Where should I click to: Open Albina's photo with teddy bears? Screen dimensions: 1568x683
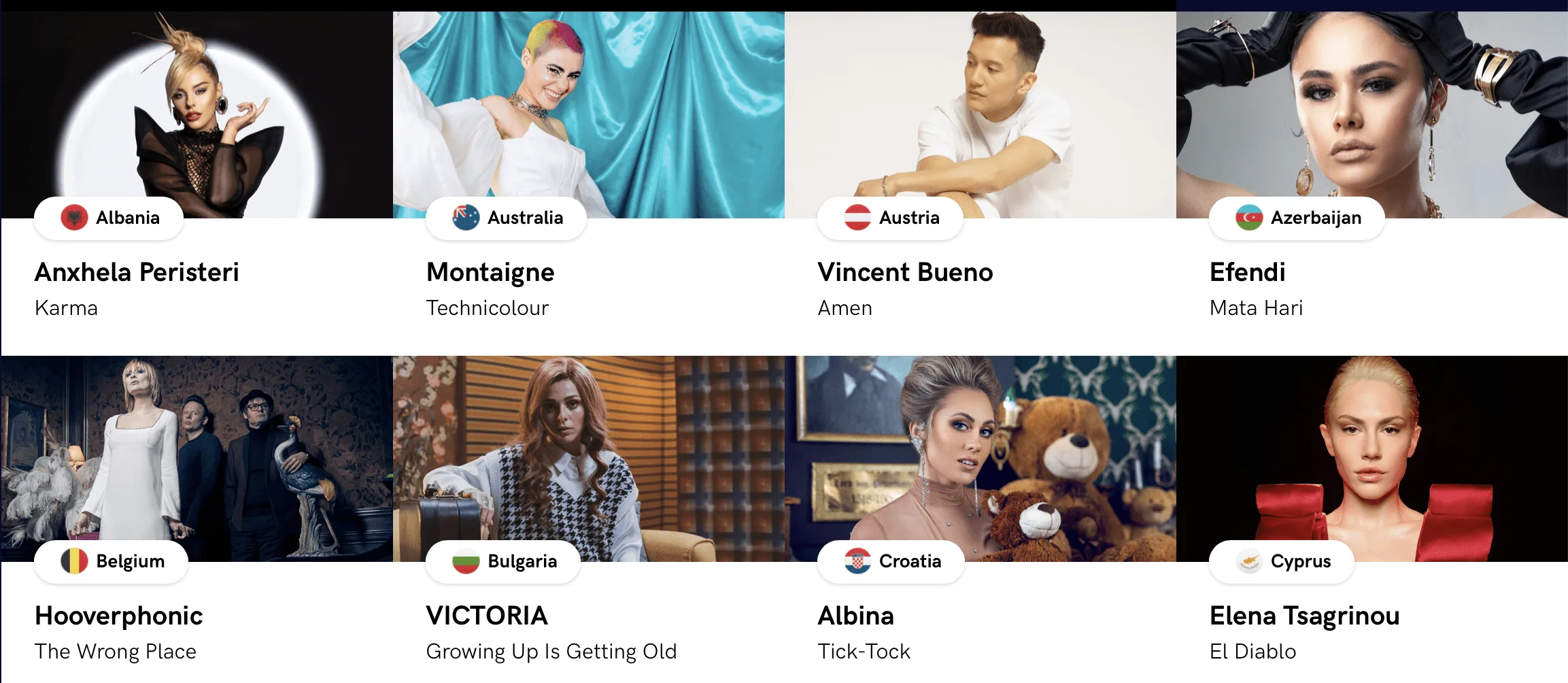click(x=981, y=459)
